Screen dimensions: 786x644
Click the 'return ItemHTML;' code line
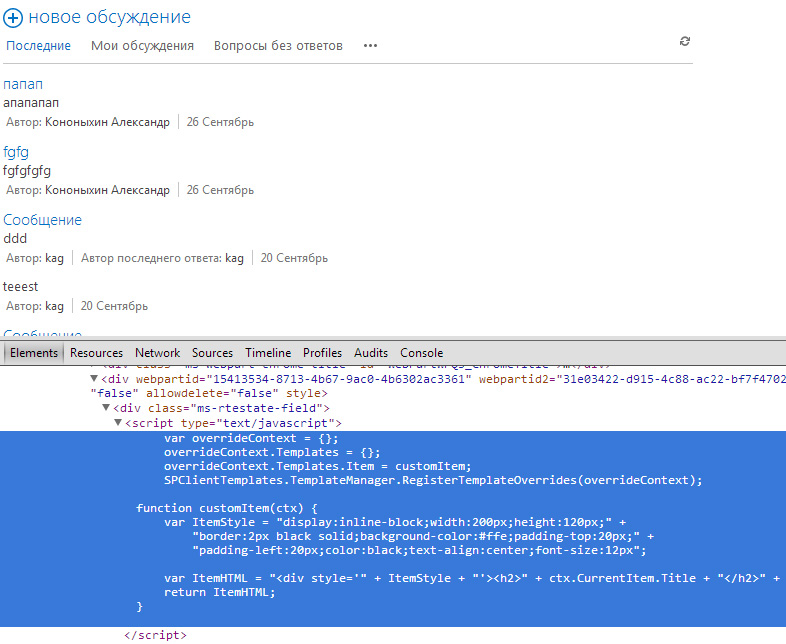point(220,592)
